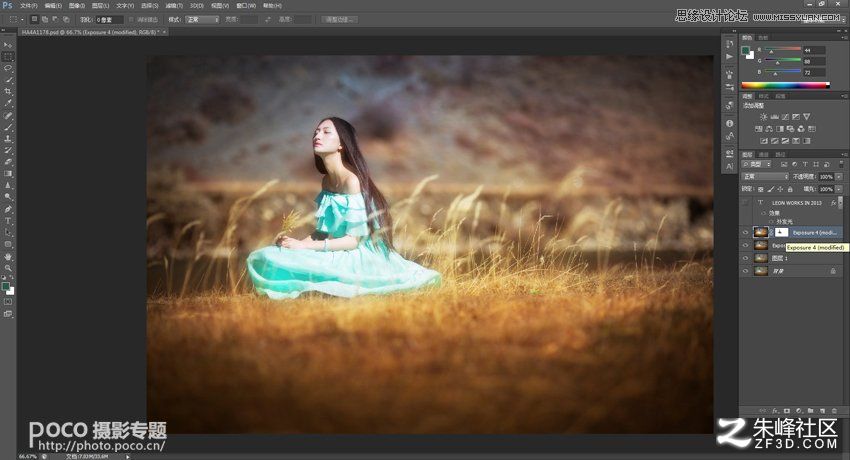Select the Crop tool
The image size is (850, 460).
pos(8,92)
